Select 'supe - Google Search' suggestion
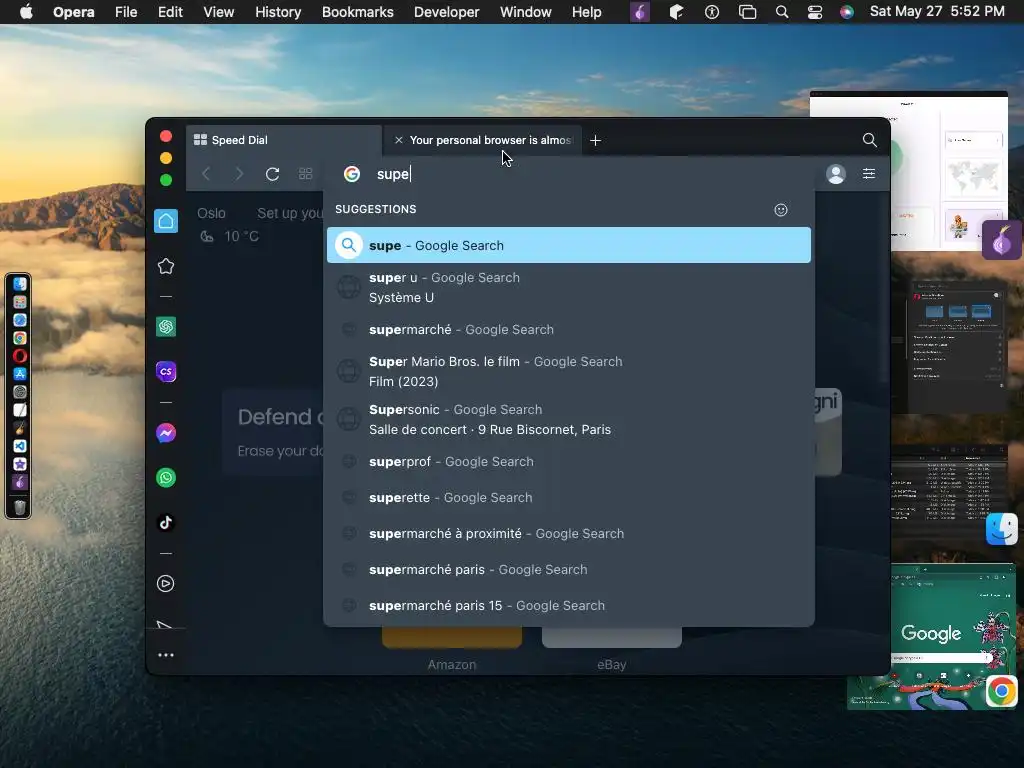The width and height of the screenshot is (1024, 768). (x=569, y=246)
